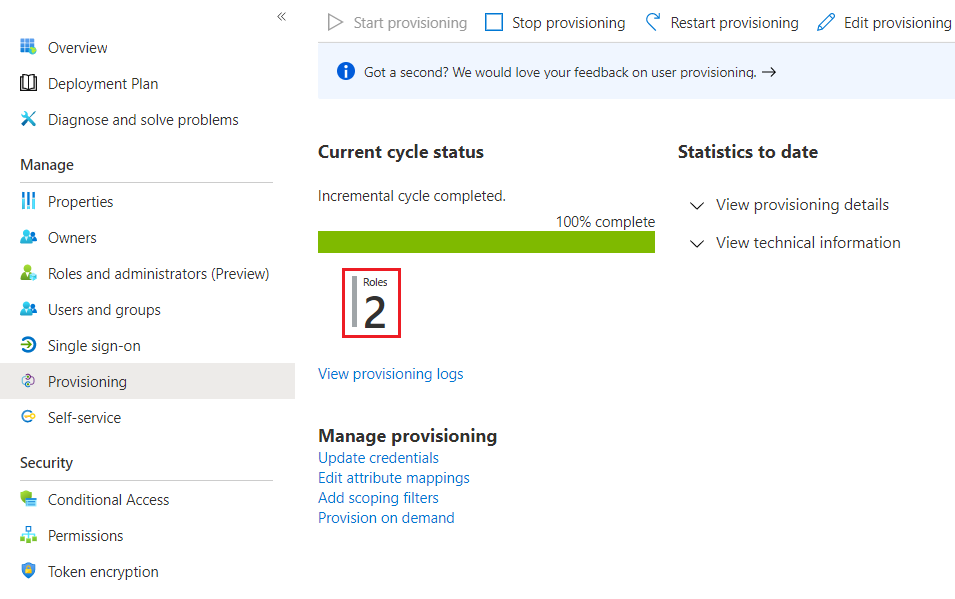Image resolution: width=955 pixels, height=599 pixels.
Task: Click the green 100% progress bar
Action: coord(486,241)
